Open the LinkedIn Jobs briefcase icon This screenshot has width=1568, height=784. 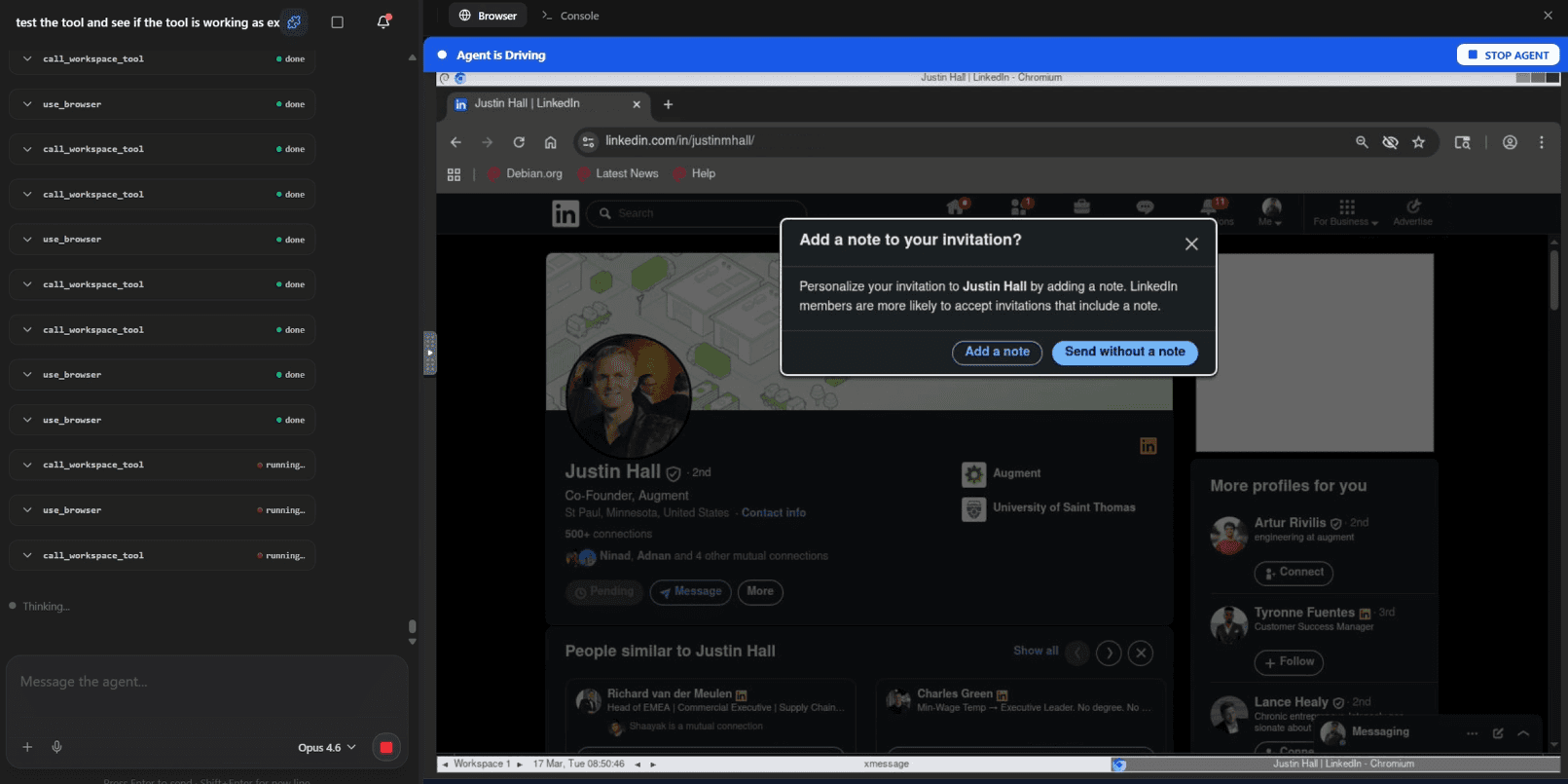[1081, 206]
